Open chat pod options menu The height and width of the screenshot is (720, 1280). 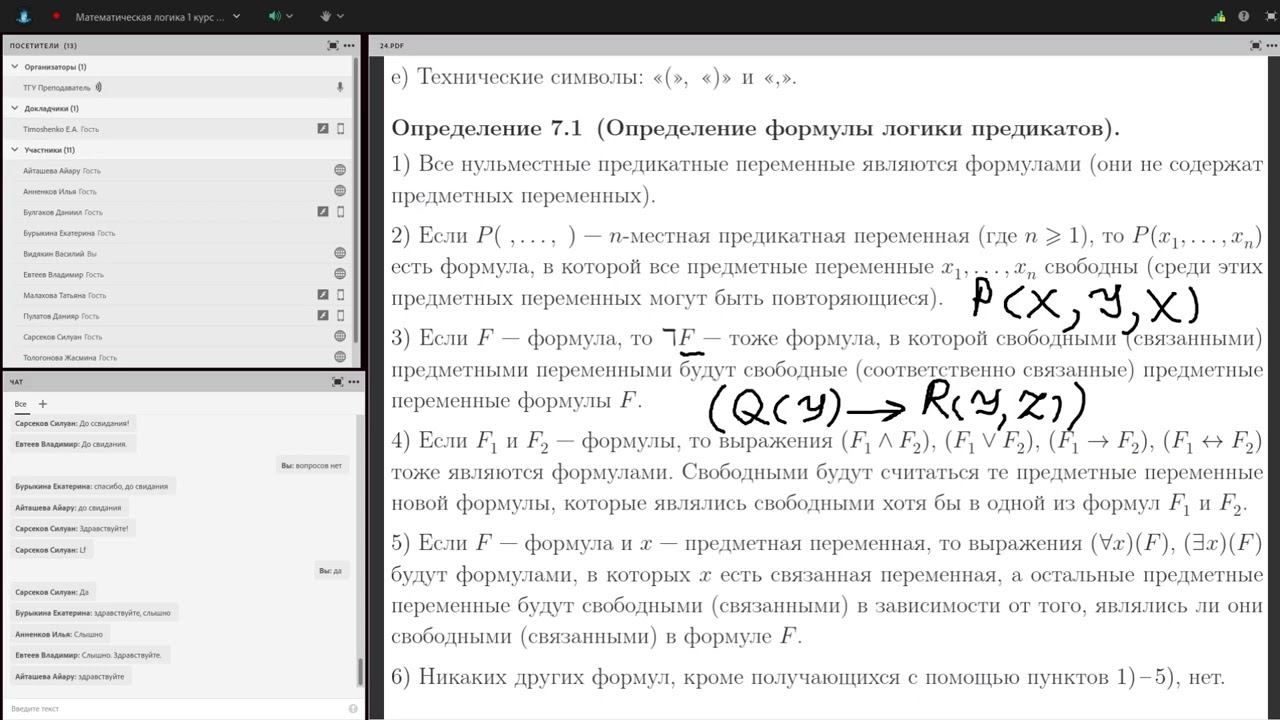pos(353,382)
